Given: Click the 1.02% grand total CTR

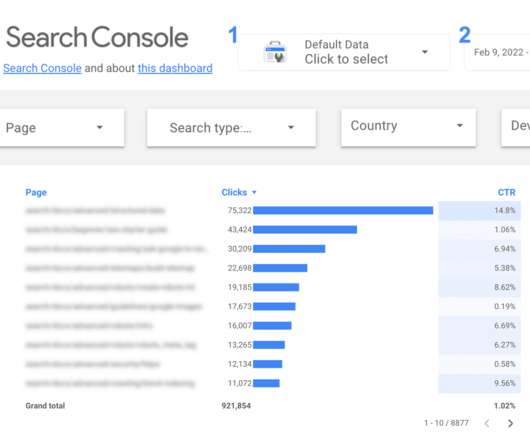Looking at the screenshot, I should 505,406.
